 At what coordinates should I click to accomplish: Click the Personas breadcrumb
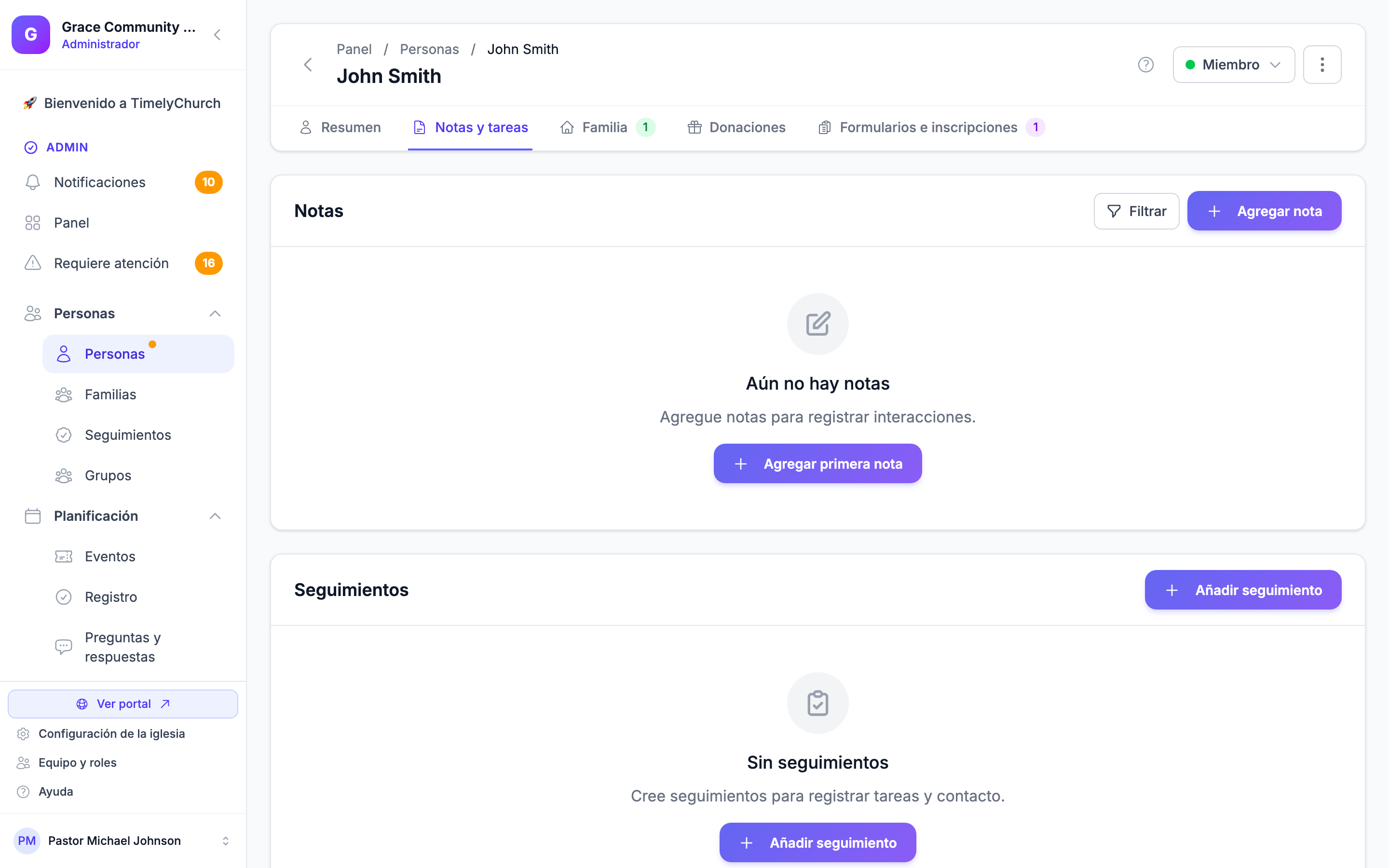(x=429, y=49)
